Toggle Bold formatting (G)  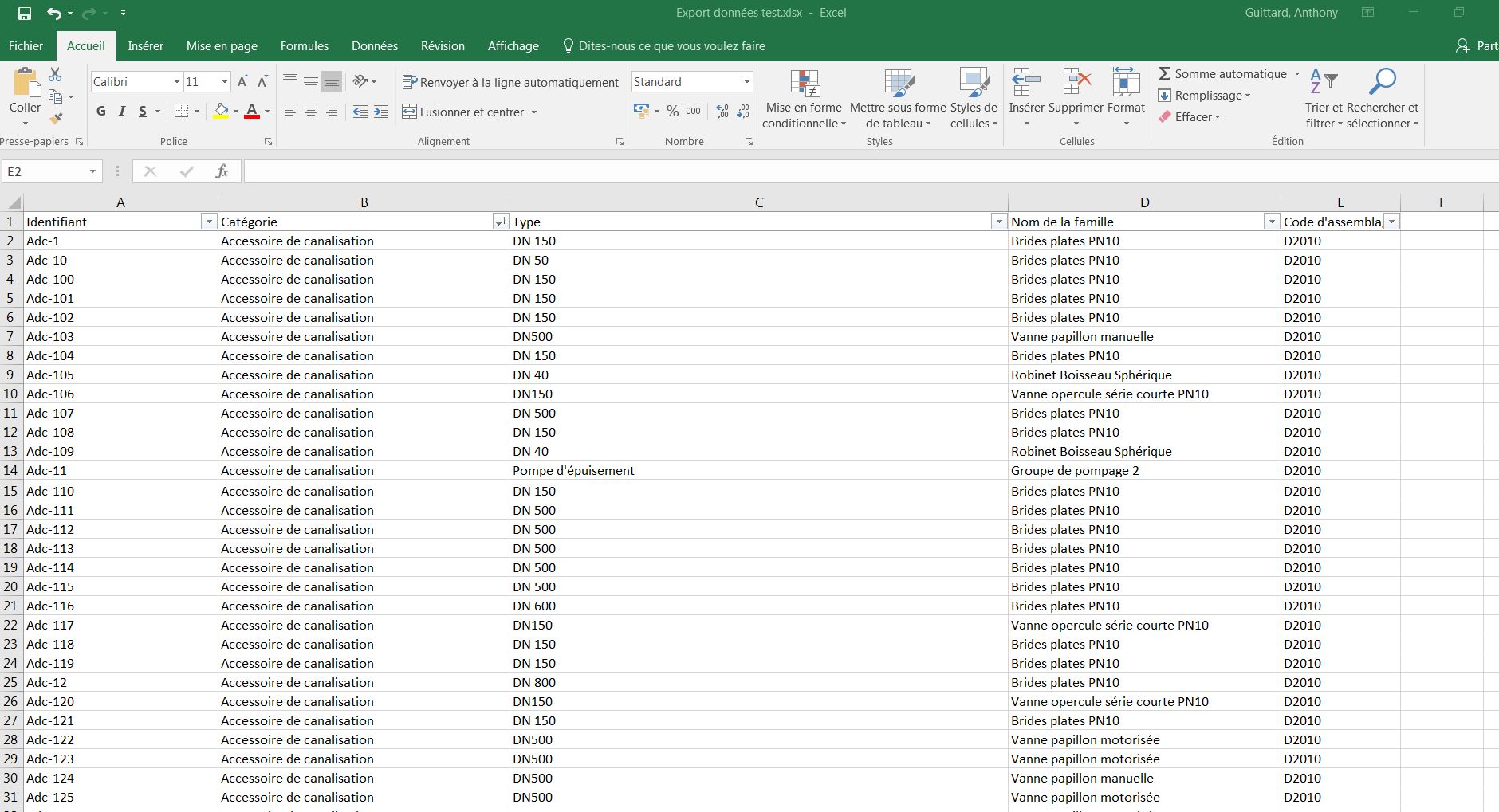[x=100, y=112]
